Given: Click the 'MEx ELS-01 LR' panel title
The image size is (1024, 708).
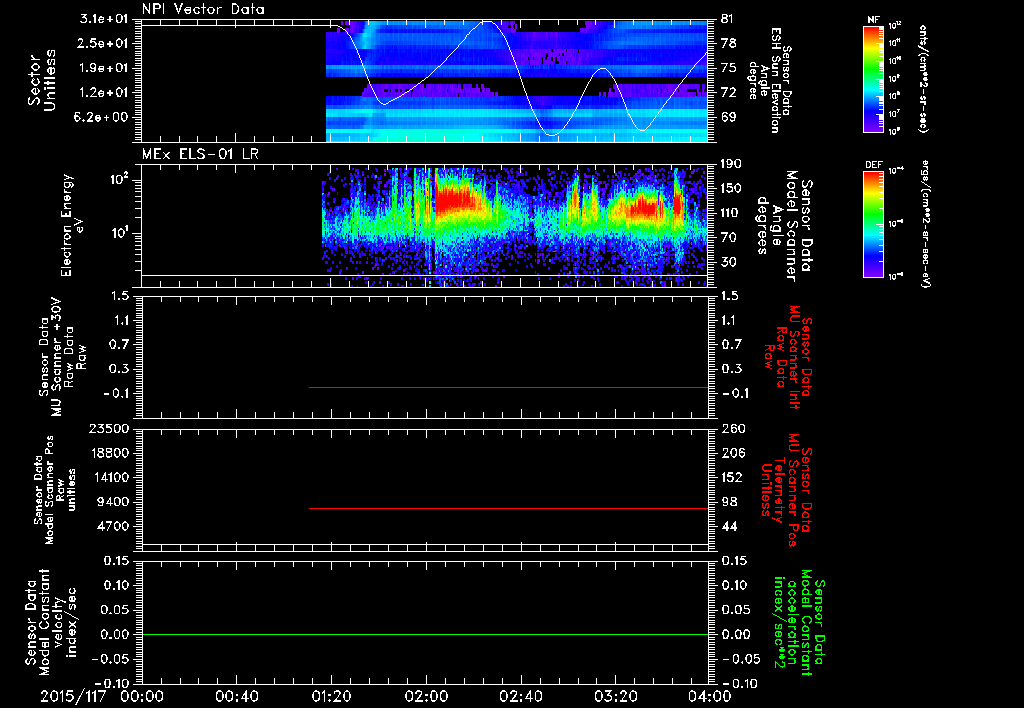Looking at the screenshot, I should point(200,154).
